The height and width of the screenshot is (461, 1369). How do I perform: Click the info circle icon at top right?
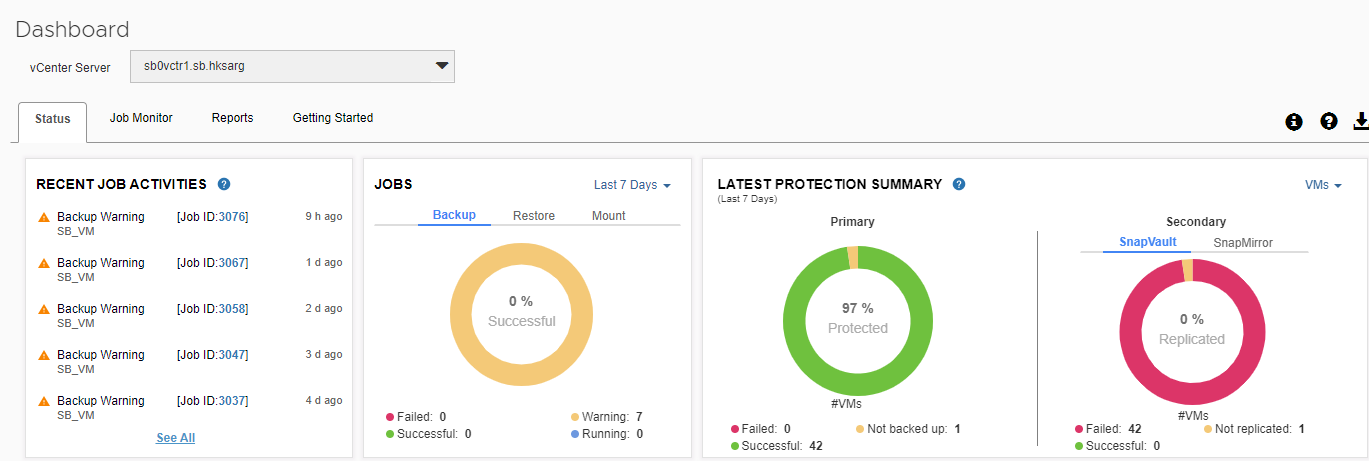(1294, 121)
